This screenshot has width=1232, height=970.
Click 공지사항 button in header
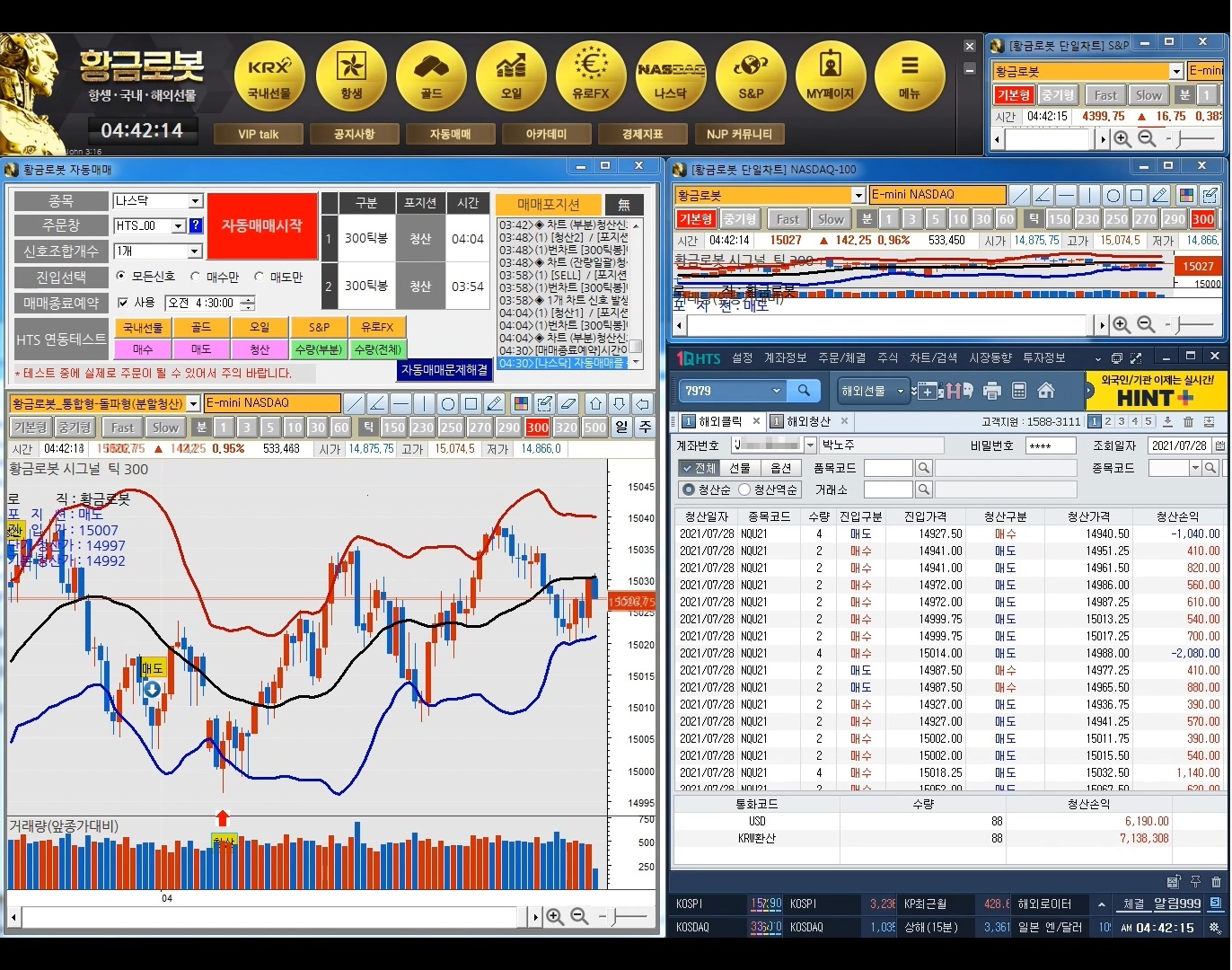pyautogui.click(x=354, y=134)
